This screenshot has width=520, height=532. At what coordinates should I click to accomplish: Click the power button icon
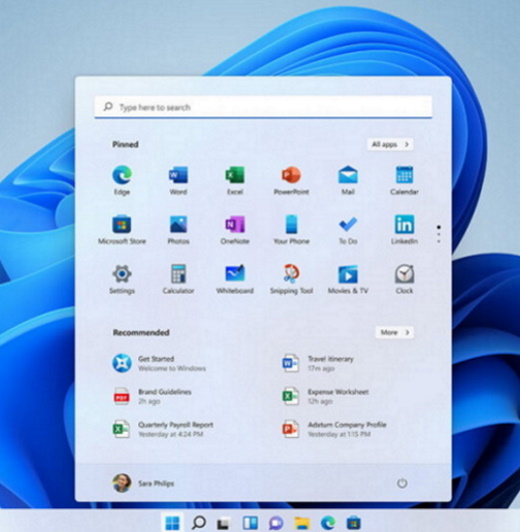[402, 483]
